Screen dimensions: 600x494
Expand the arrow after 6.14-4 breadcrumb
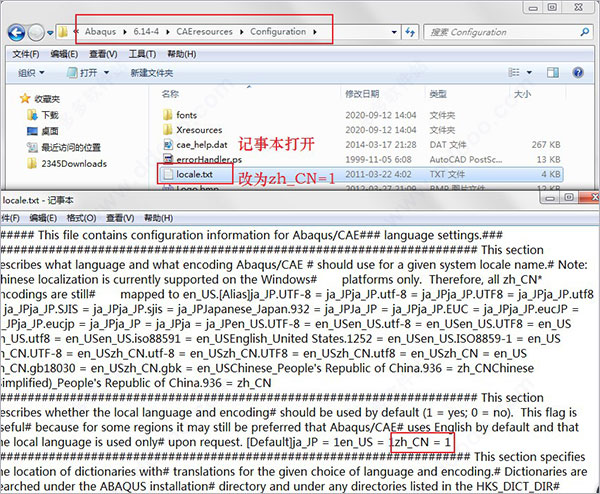click(168, 32)
